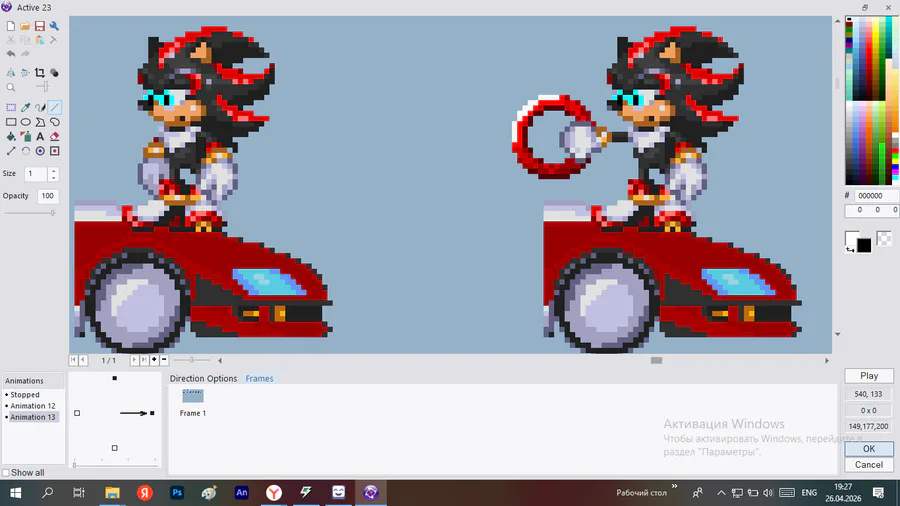
Task: Select the Eraser tool
Action: 55,137
